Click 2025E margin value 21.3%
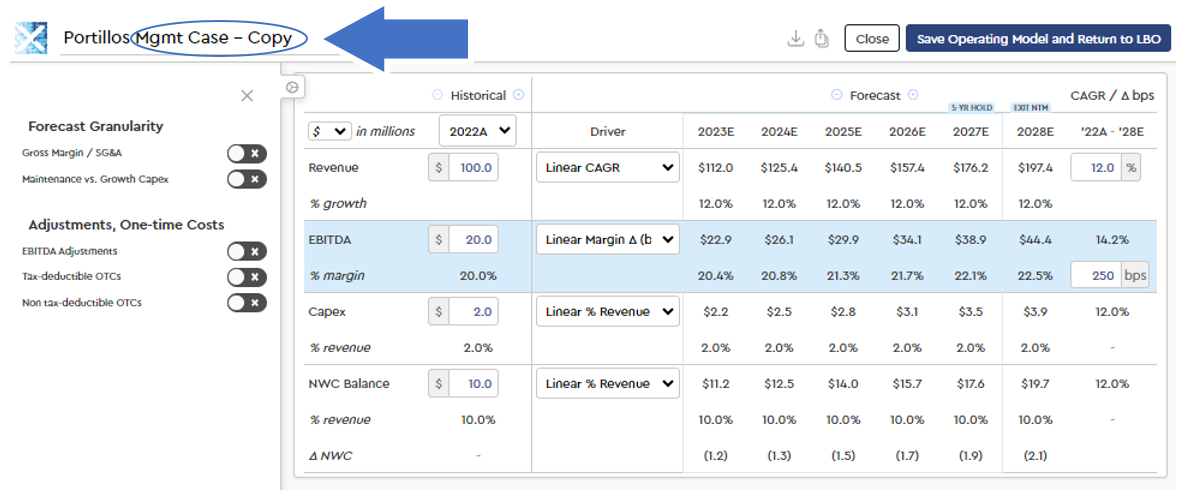The width and height of the screenshot is (1187, 503). (843, 276)
